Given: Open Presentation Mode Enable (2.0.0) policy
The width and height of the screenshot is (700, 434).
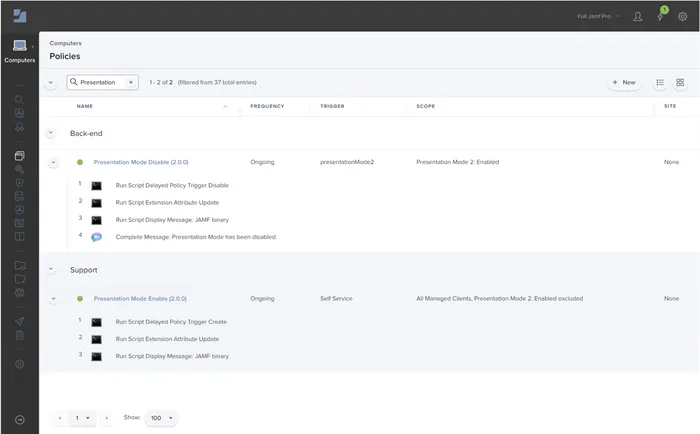Looking at the screenshot, I should coord(140,299).
